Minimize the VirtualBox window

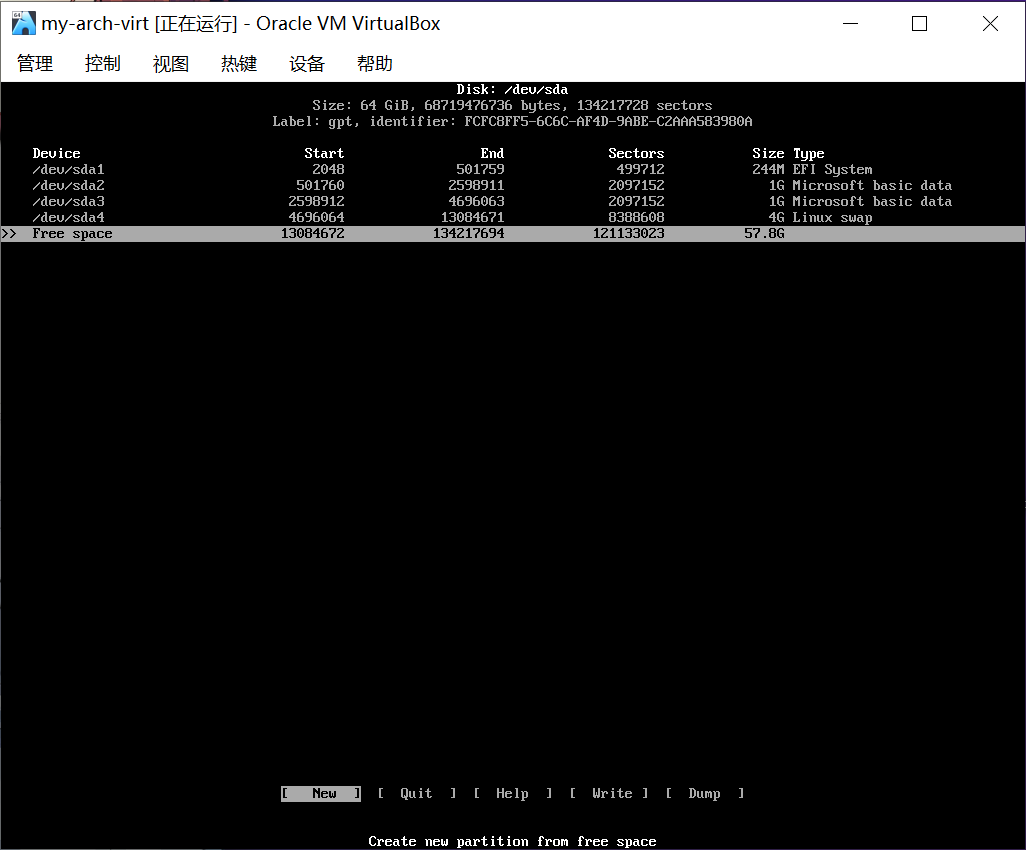pos(849,24)
